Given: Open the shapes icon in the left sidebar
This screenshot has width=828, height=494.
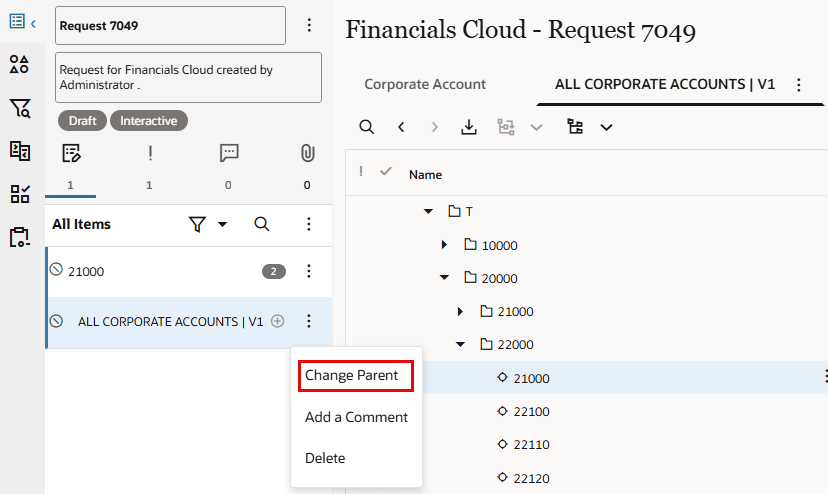Looking at the screenshot, I should (x=20, y=64).
